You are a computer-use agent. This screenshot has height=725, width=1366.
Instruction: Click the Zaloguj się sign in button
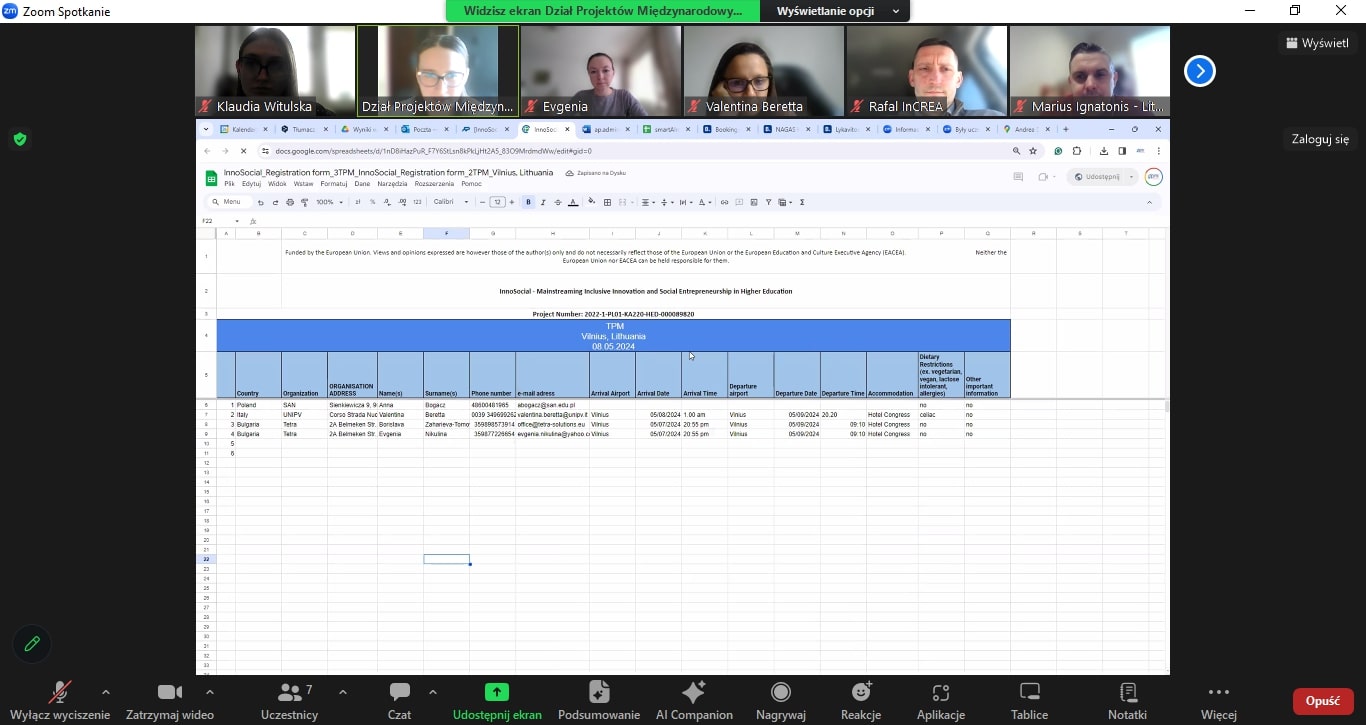pos(1320,139)
